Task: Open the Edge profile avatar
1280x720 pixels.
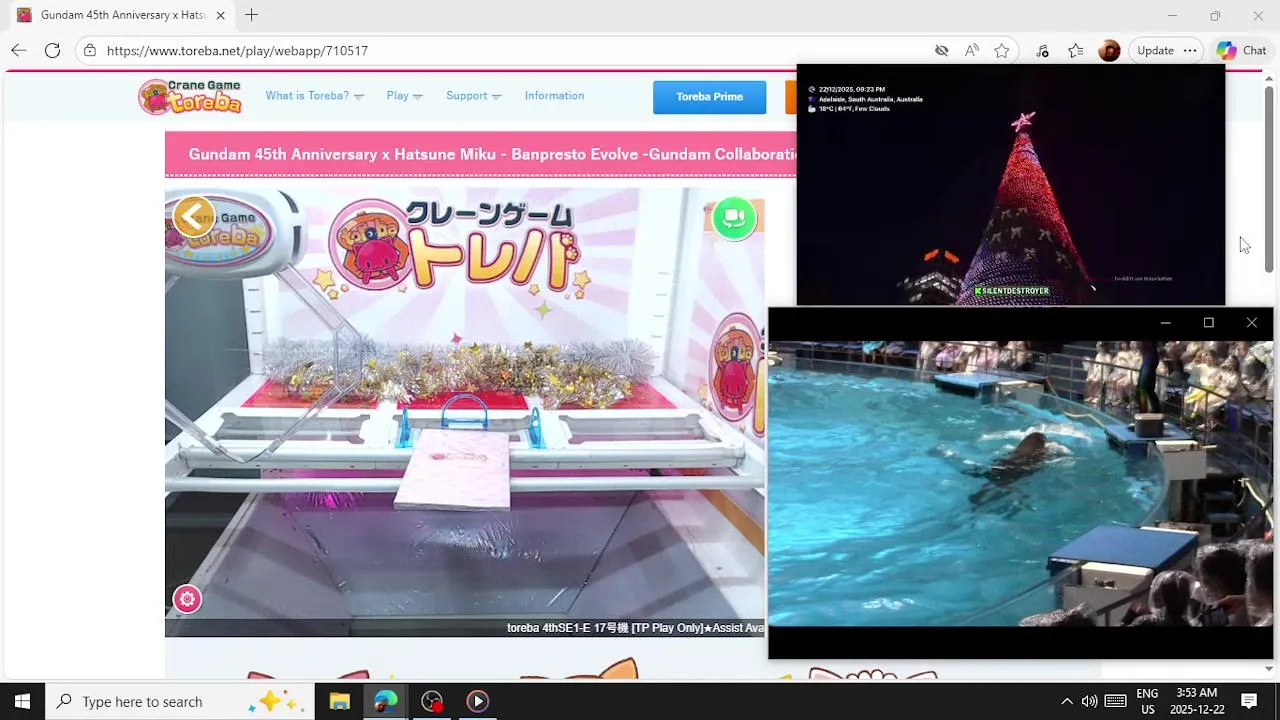Action: coord(1109,50)
